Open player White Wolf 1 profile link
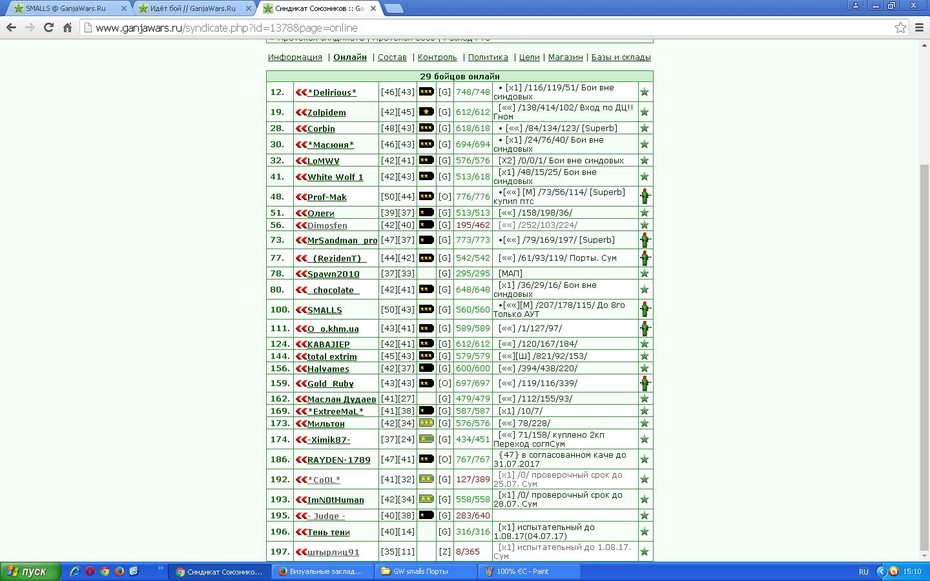Image resolution: width=930 pixels, height=581 pixels. 335,177
